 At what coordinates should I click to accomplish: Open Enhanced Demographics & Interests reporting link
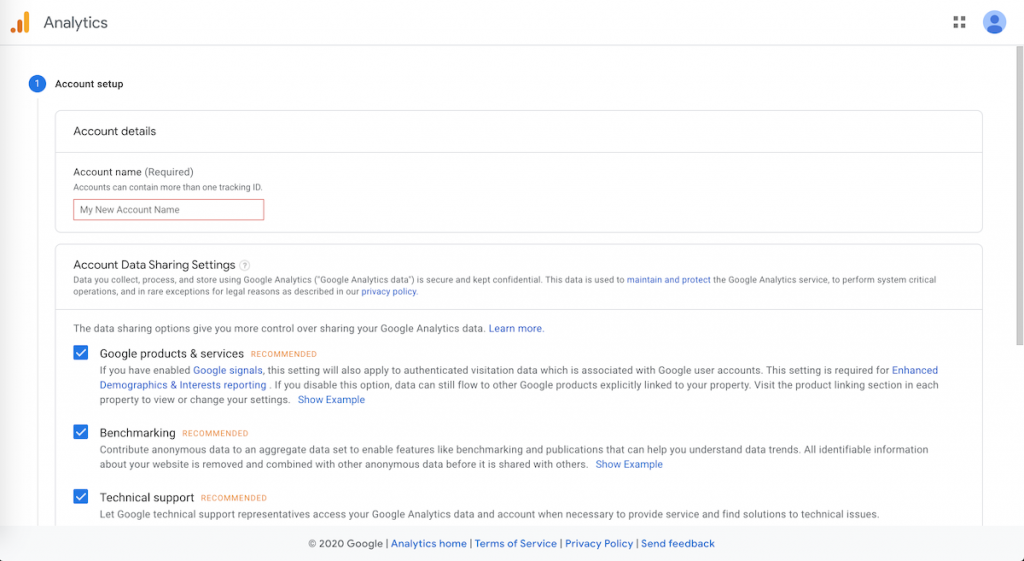coord(183,385)
